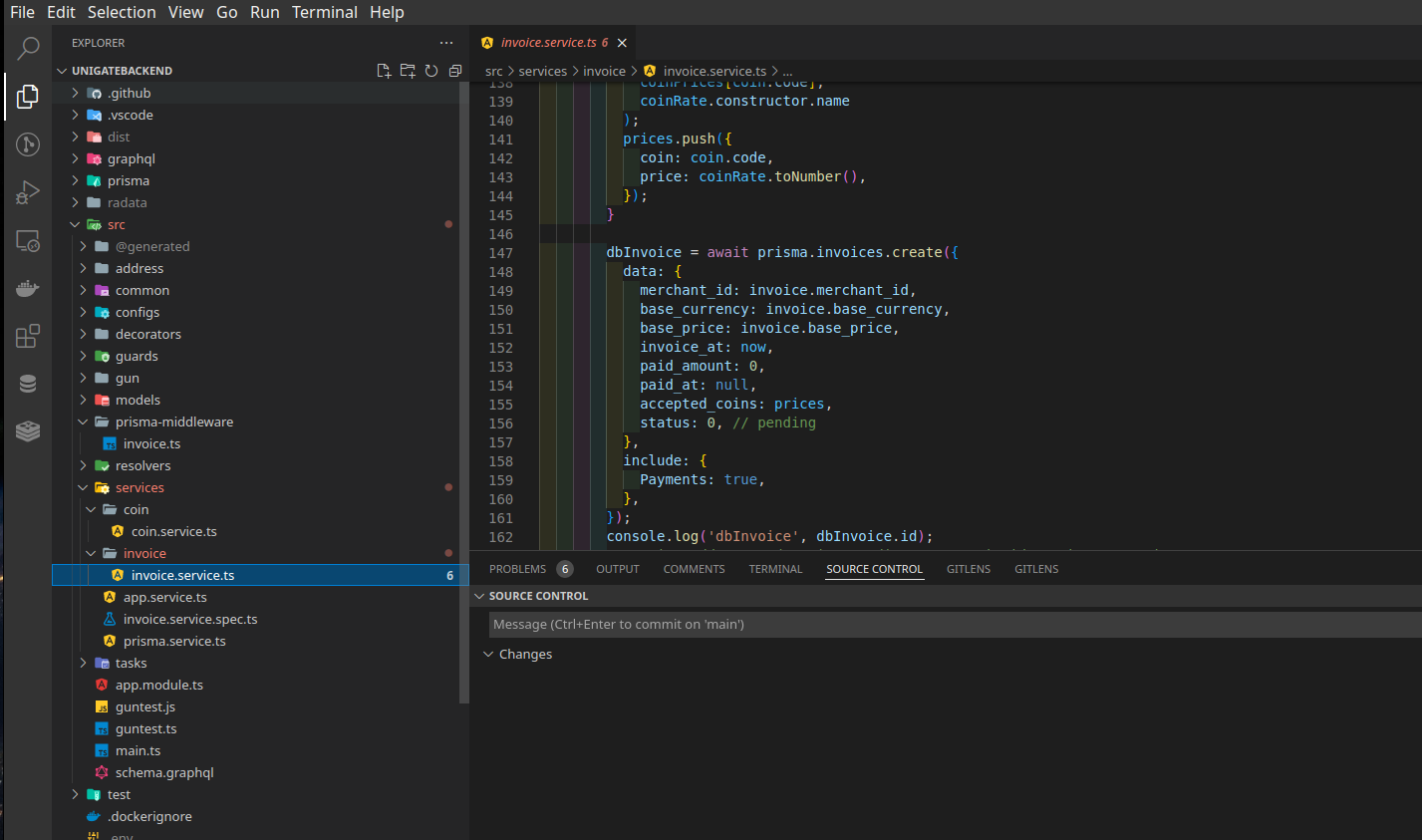Collapse all folders in Explorer
Screen dimensions: 1422x840
455,71
